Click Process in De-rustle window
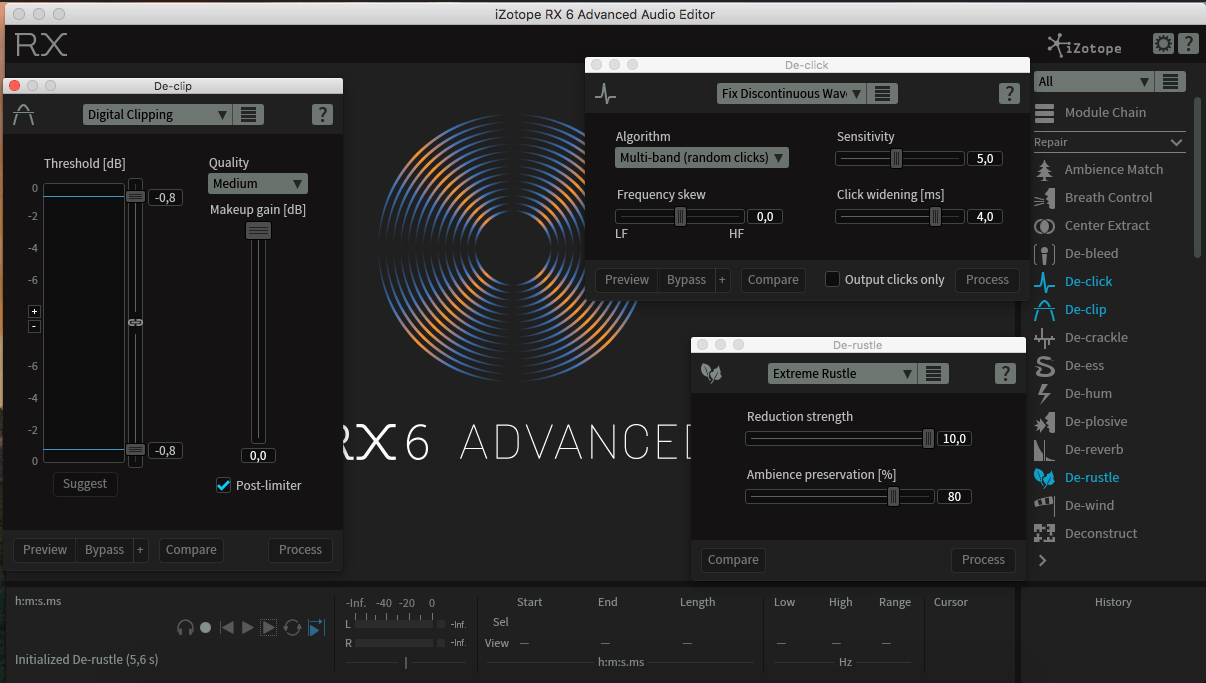Image resolution: width=1206 pixels, height=683 pixels. [983, 560]
